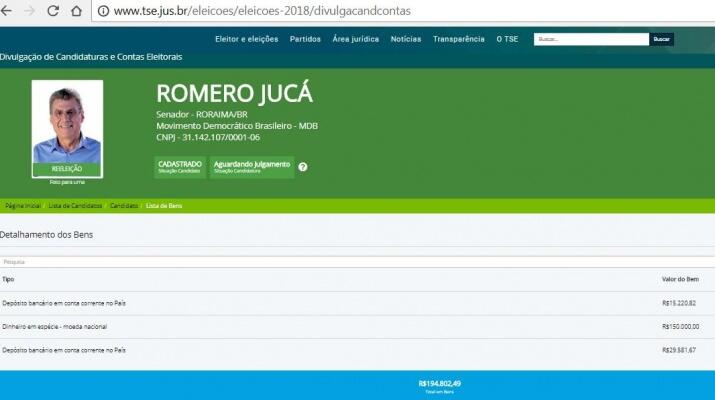Select the URL in address bar
This screenshot has height=400, width=715.
(262, 11)
